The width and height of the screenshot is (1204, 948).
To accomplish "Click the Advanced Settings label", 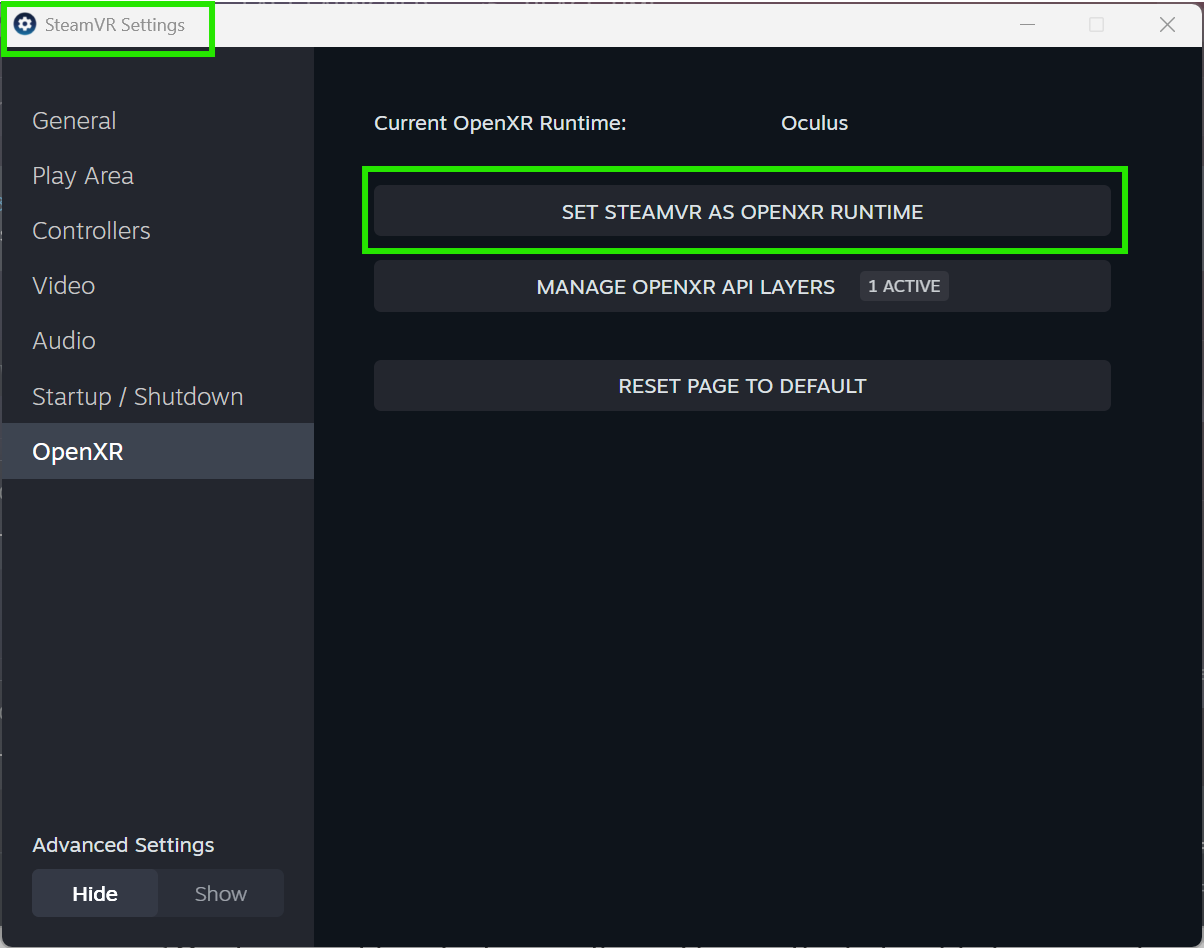I will pos(123,845).
